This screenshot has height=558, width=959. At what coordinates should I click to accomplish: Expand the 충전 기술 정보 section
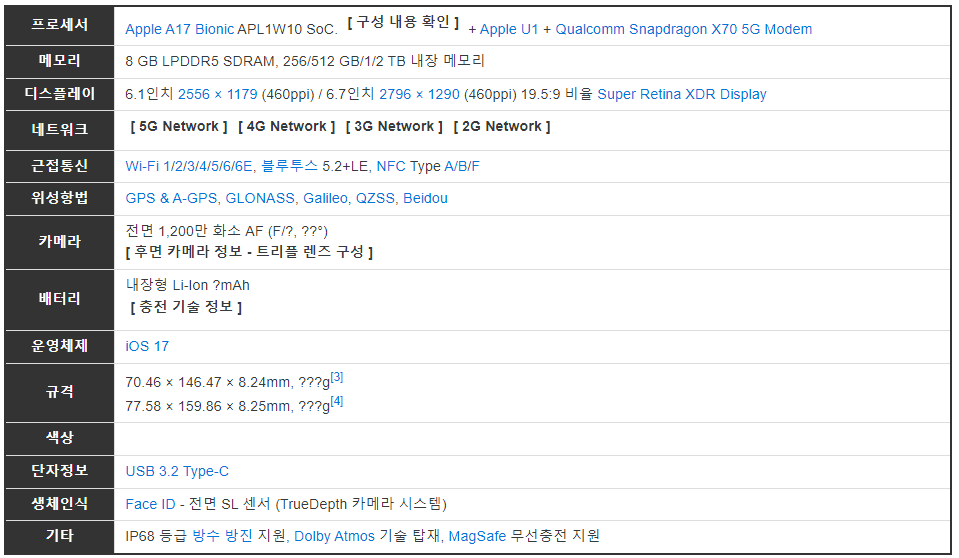[x=186, y=307]
